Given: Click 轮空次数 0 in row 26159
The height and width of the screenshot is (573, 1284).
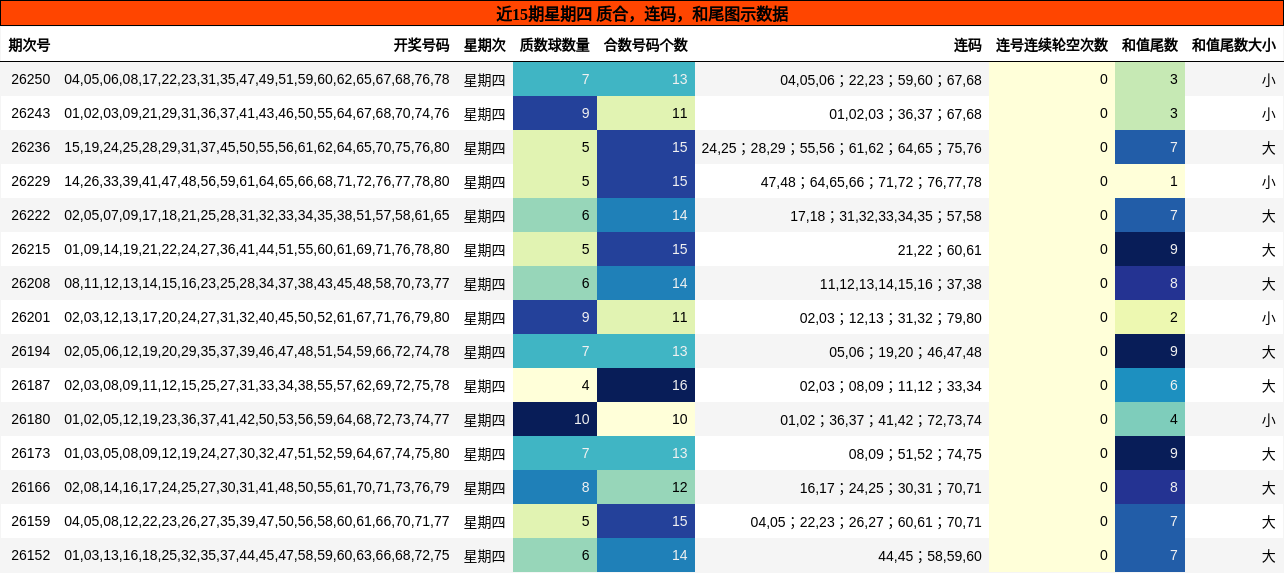Looking at the screenshot, I should click(x=1052, y=521).
